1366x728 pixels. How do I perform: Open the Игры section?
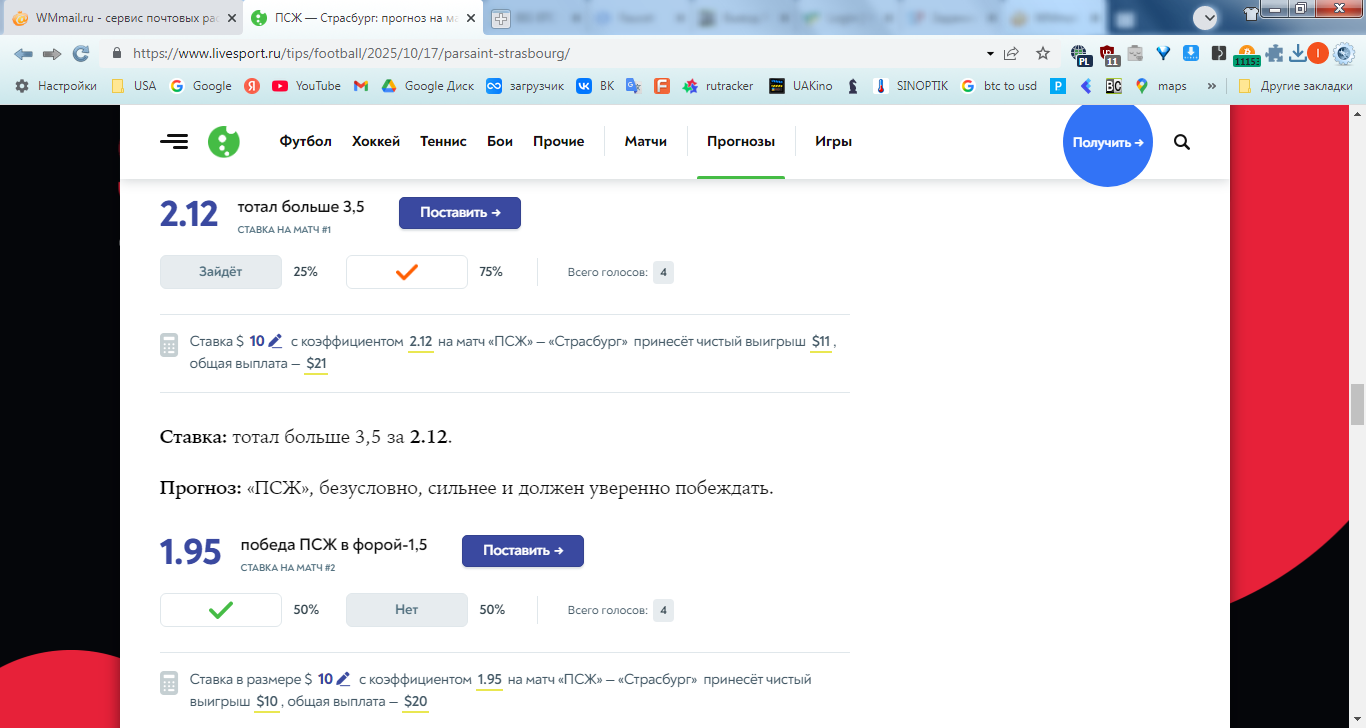pos(833,142)
